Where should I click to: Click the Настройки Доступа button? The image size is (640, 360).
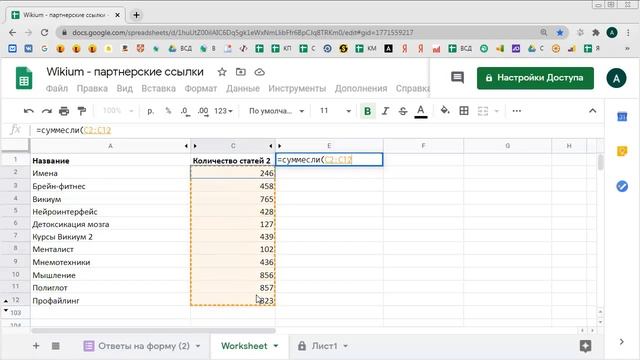(x=535, y=78)
